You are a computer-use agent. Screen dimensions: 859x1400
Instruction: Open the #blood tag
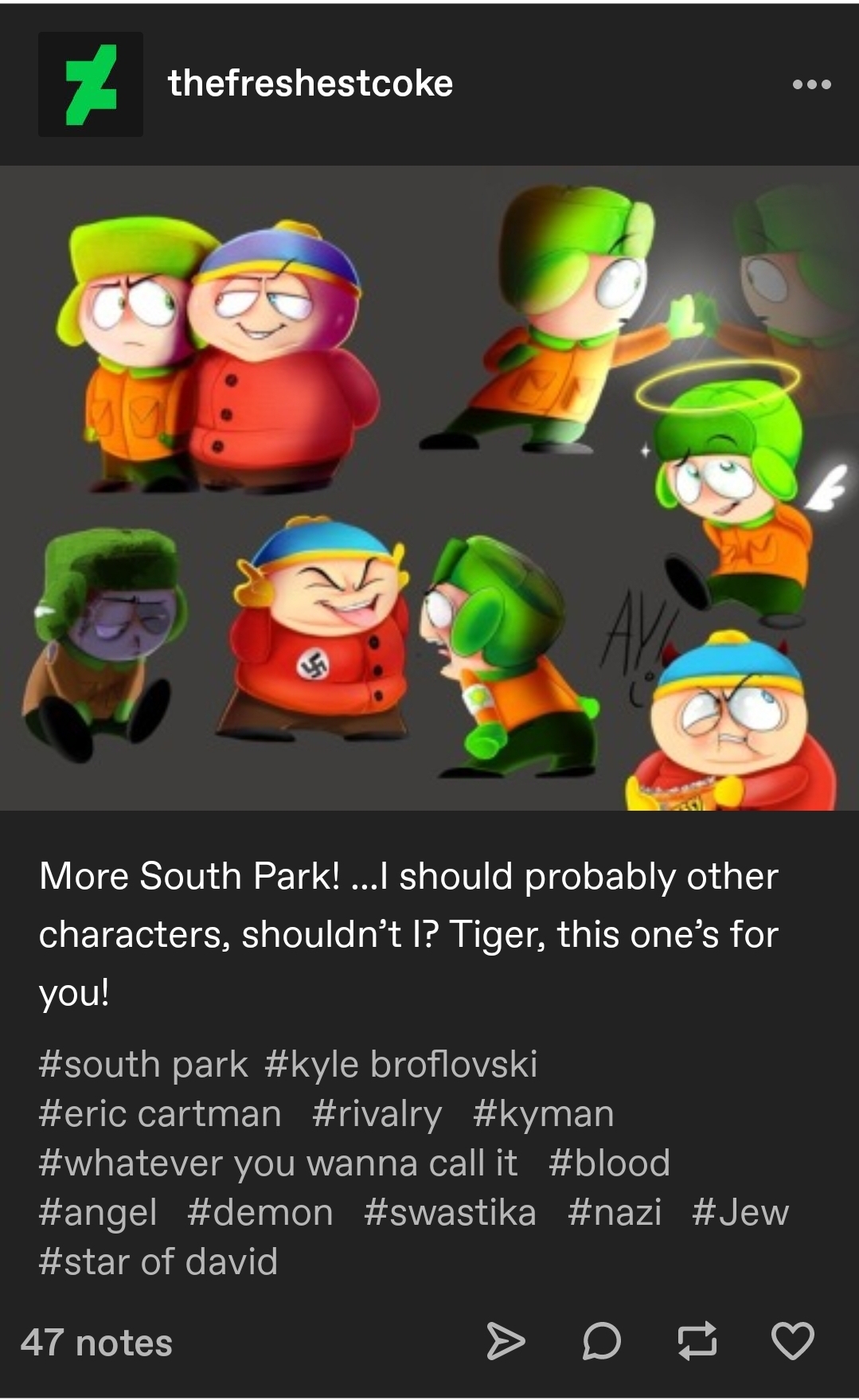coord(610,1163)
